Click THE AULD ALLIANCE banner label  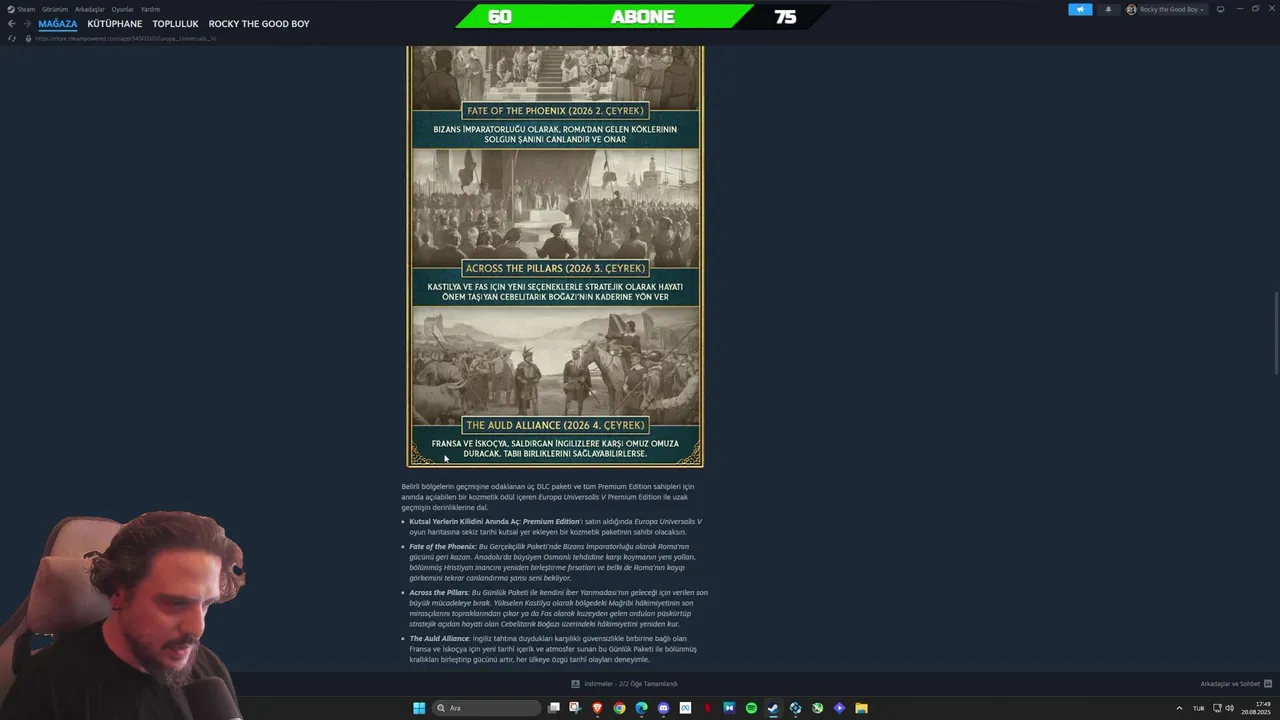tap(555, 425)
